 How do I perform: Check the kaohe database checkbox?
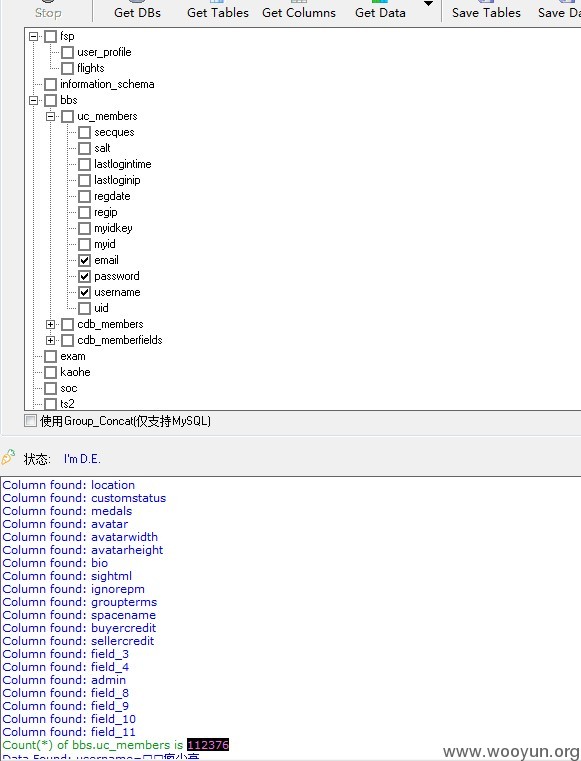50,372
